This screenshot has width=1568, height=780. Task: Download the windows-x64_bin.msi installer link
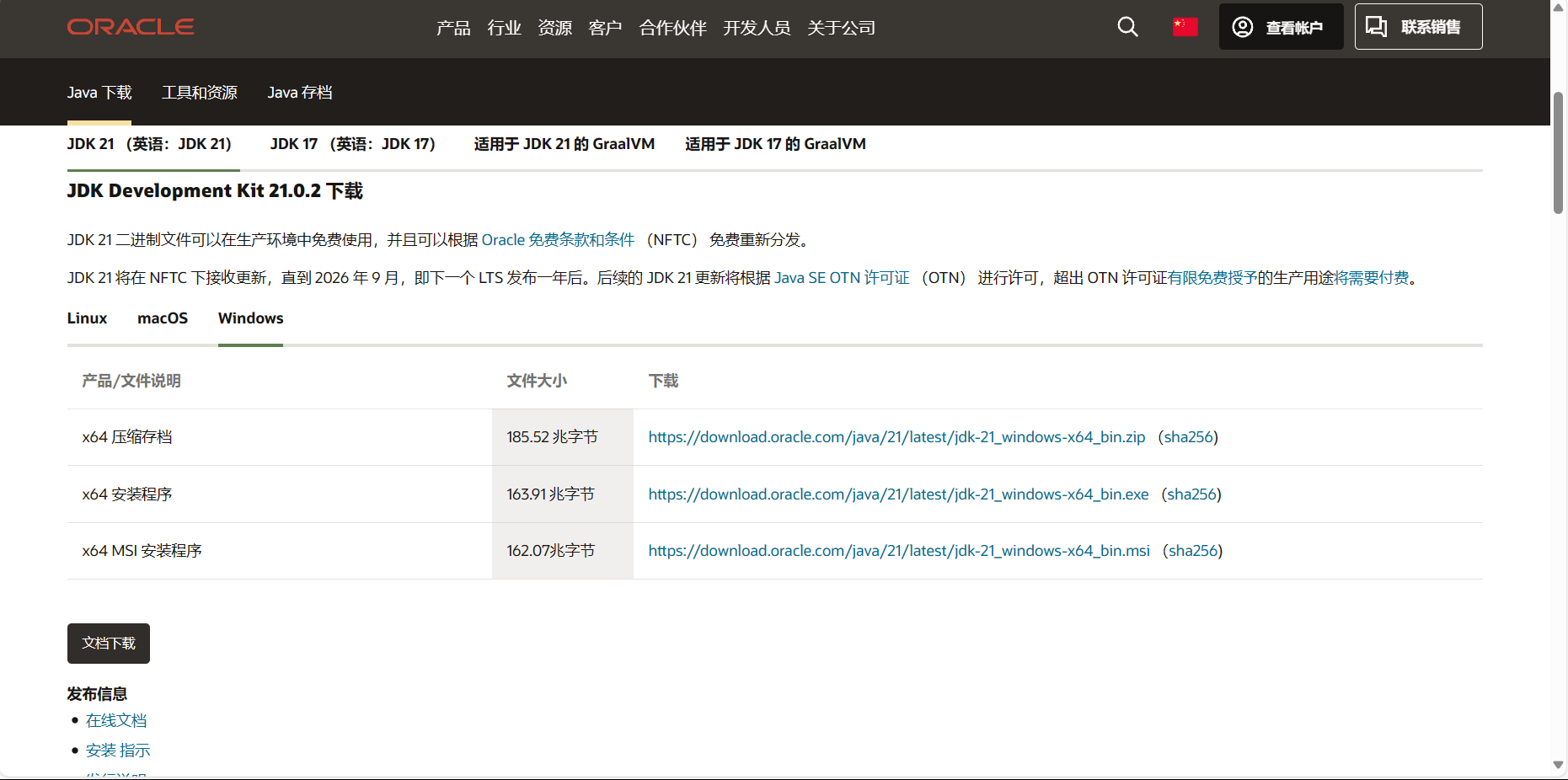(898, 551)
